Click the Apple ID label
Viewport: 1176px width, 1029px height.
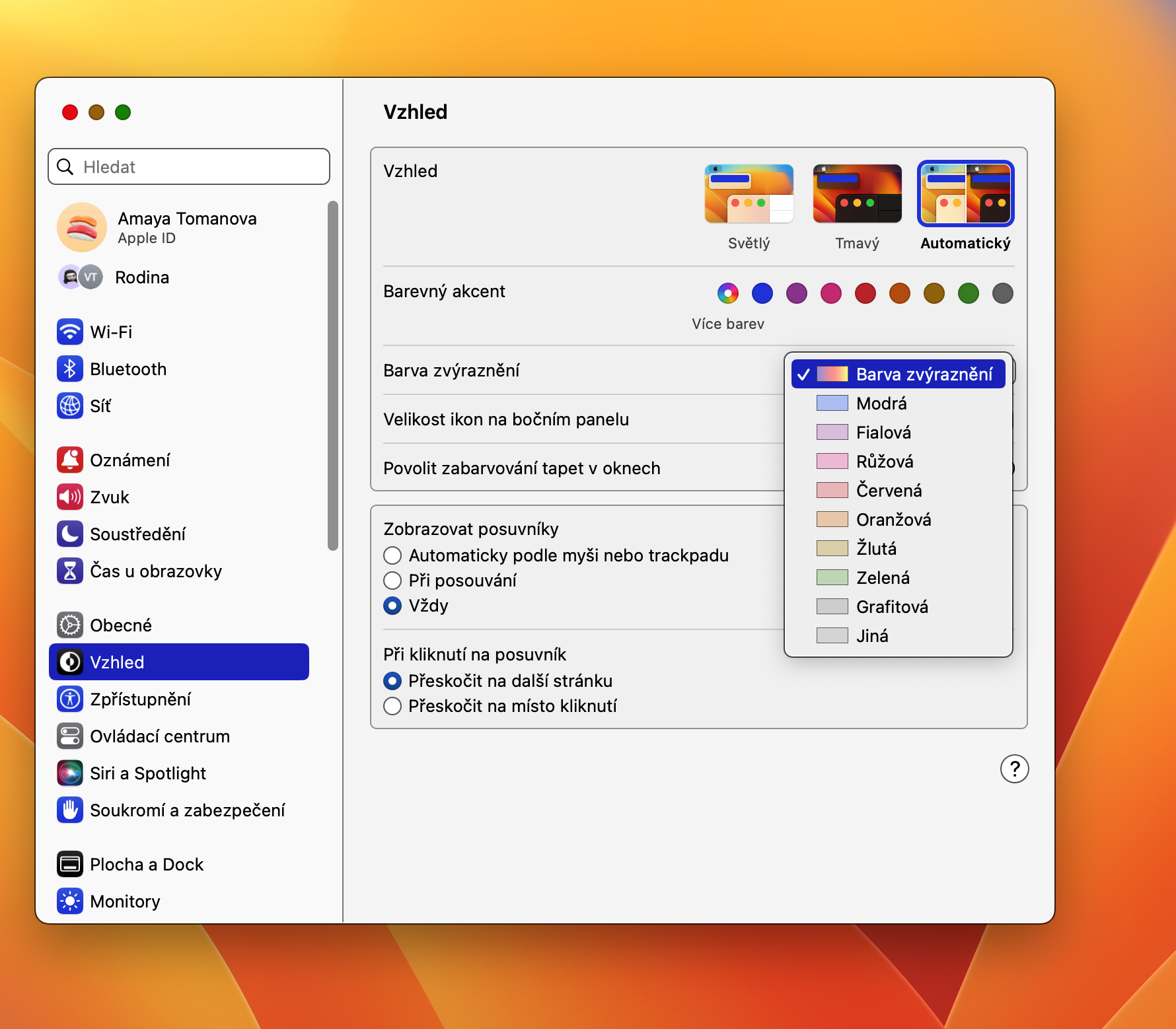pyautogui.click(x=147, y=238)
